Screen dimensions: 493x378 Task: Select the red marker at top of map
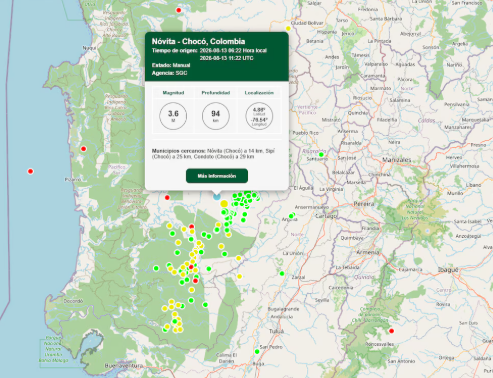tap(178, 10)
